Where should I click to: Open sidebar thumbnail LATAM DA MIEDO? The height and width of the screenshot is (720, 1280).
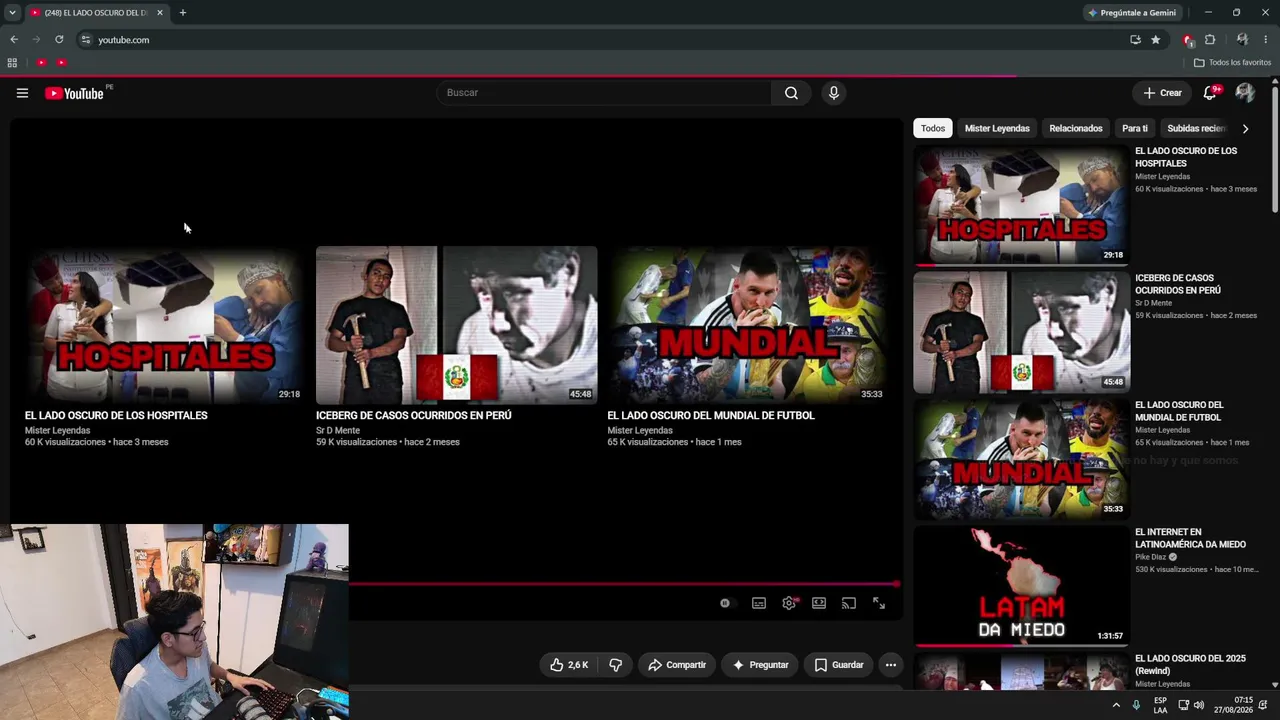click(x=1021, y=586)
